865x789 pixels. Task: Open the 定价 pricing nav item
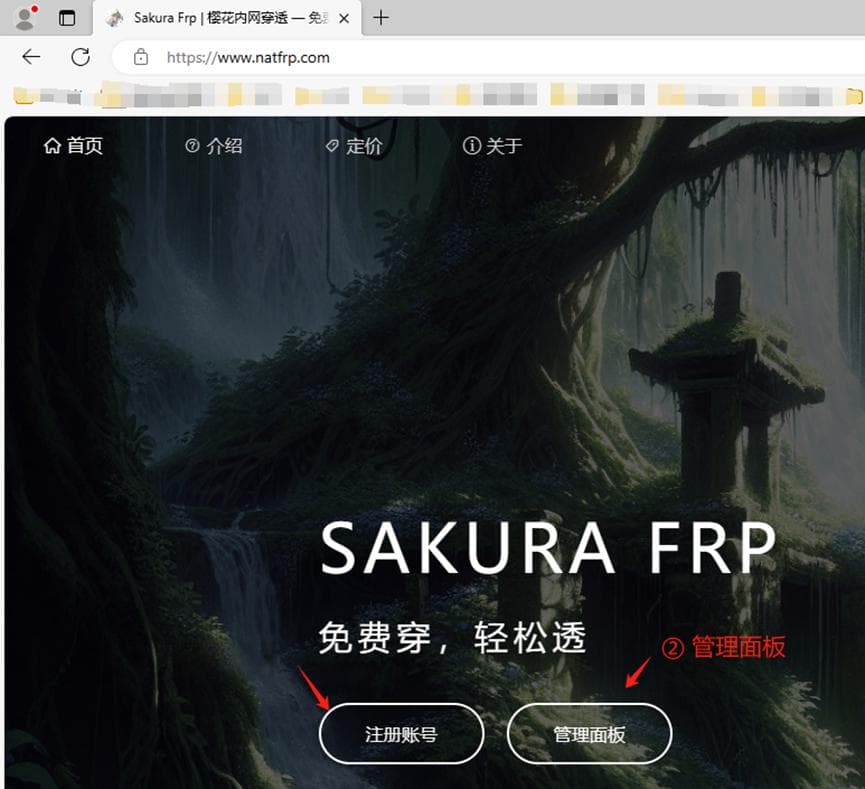354,146
